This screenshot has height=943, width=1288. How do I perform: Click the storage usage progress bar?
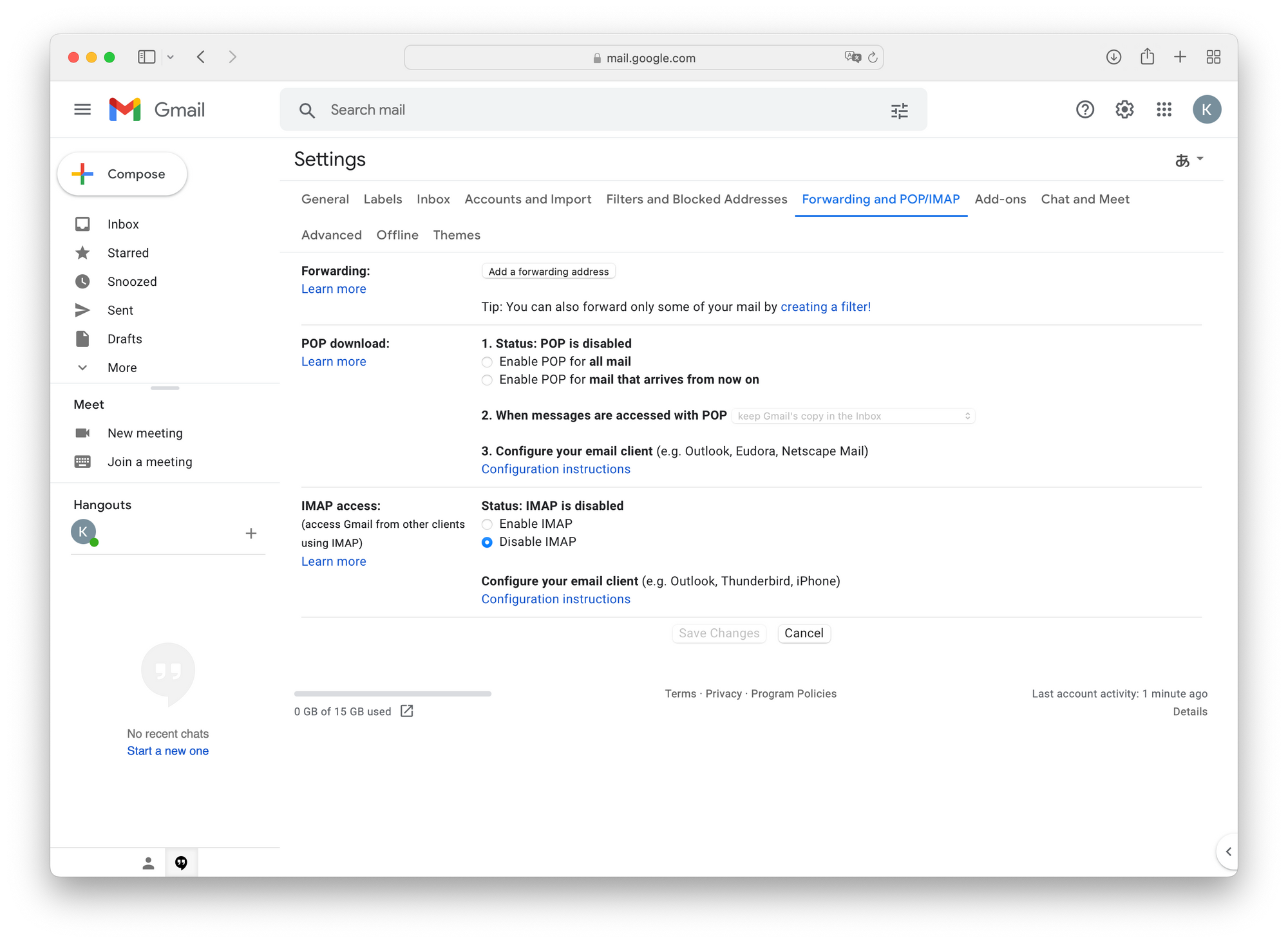point(392,694)
